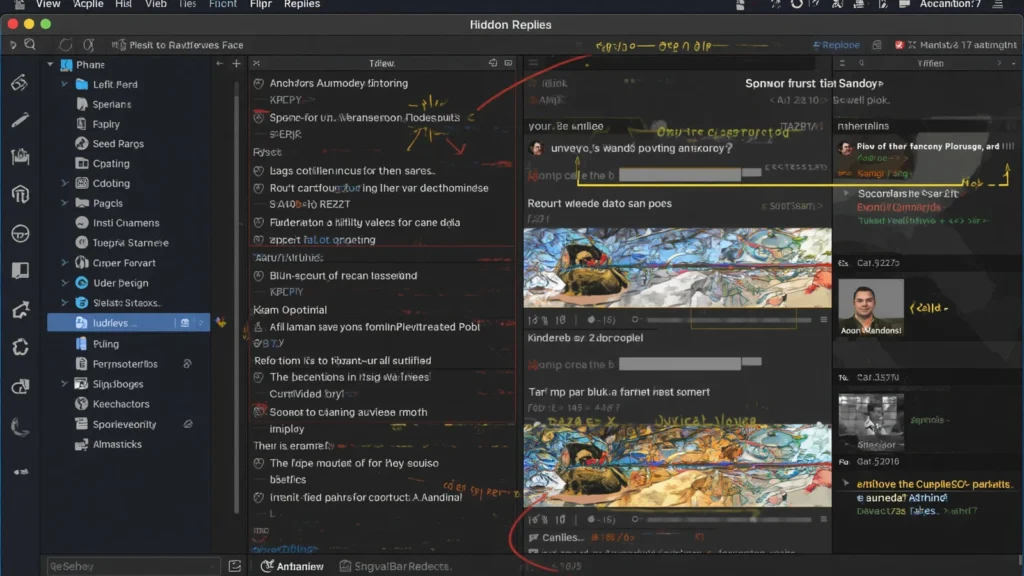Click the Tuepra Starnere item icon
This screenshot has width=1024, height=576.
(x=82, y=242)
